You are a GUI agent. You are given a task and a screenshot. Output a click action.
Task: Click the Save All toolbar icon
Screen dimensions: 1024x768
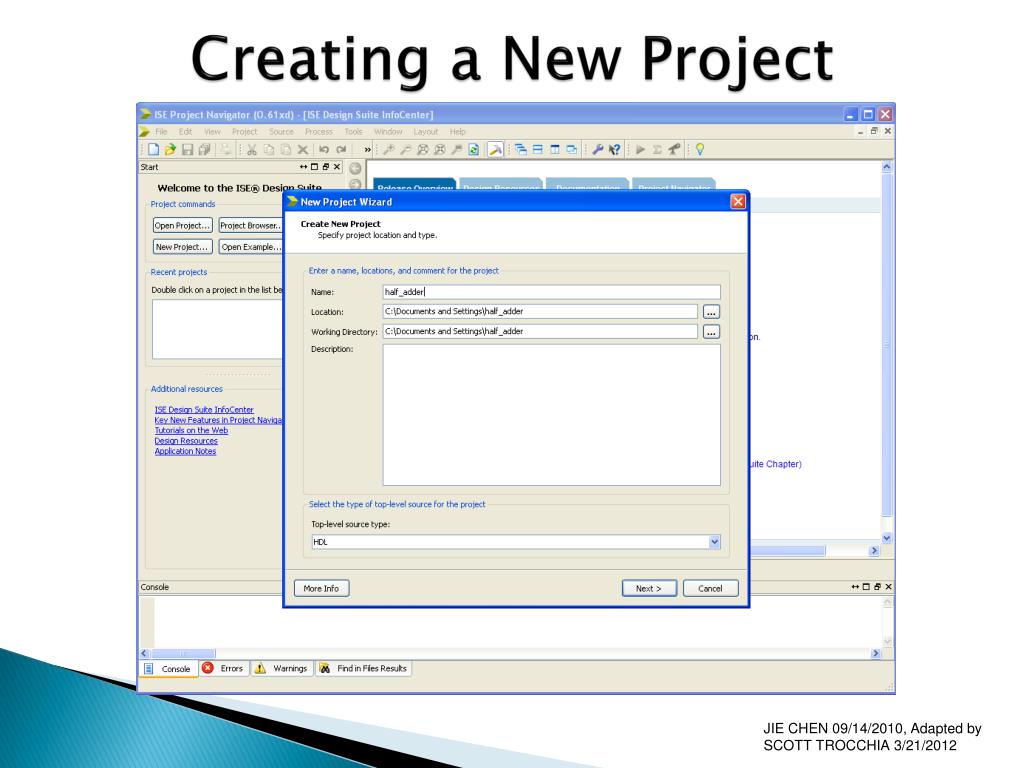(x=204, y=150)
